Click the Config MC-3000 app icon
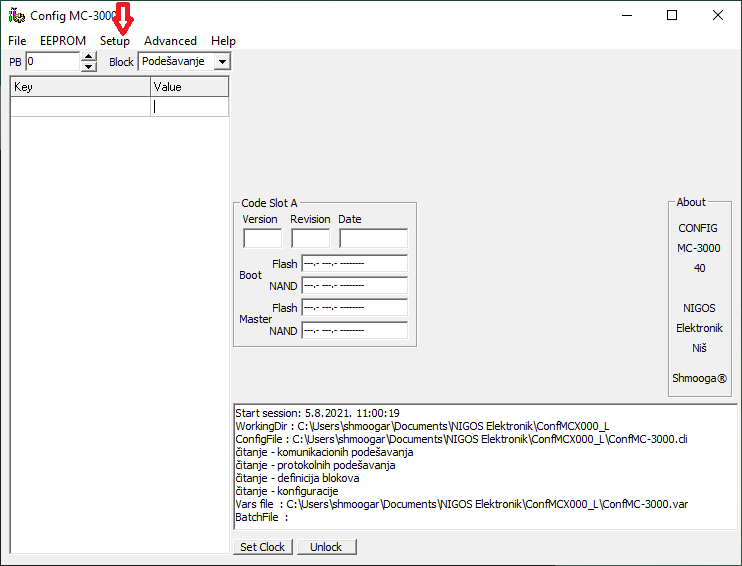Screen dimensions: 742x566 point(16,16)
